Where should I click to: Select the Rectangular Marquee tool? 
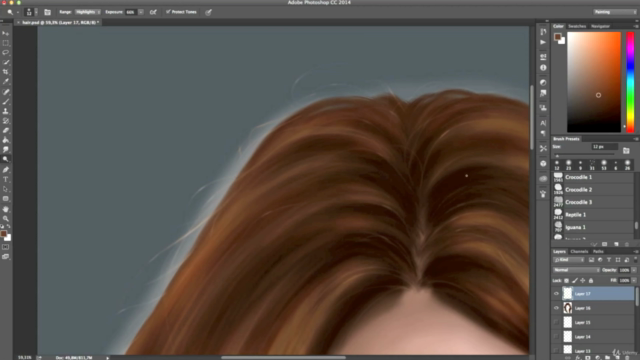6,43
